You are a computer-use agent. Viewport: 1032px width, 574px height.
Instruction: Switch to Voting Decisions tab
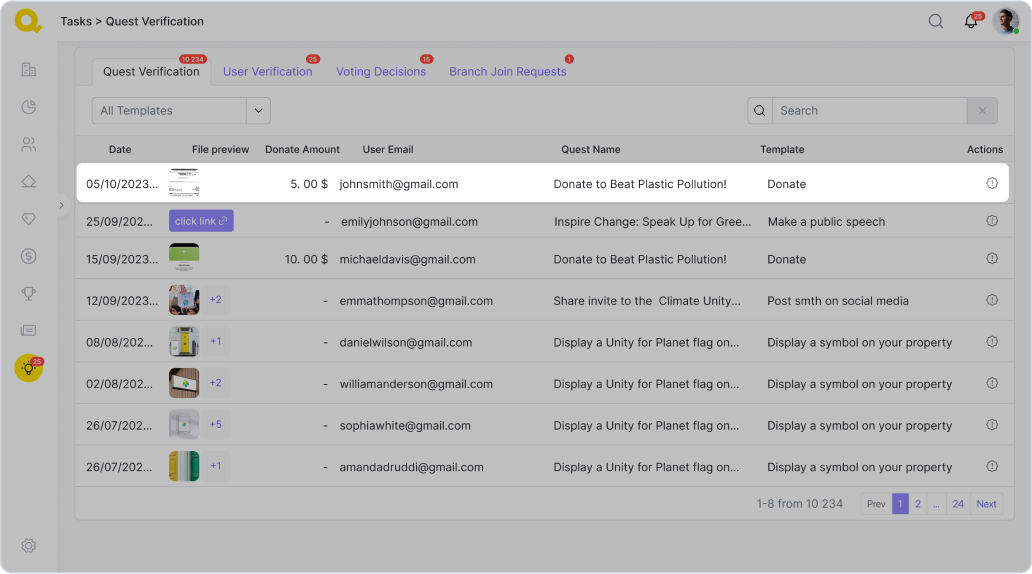380,72
